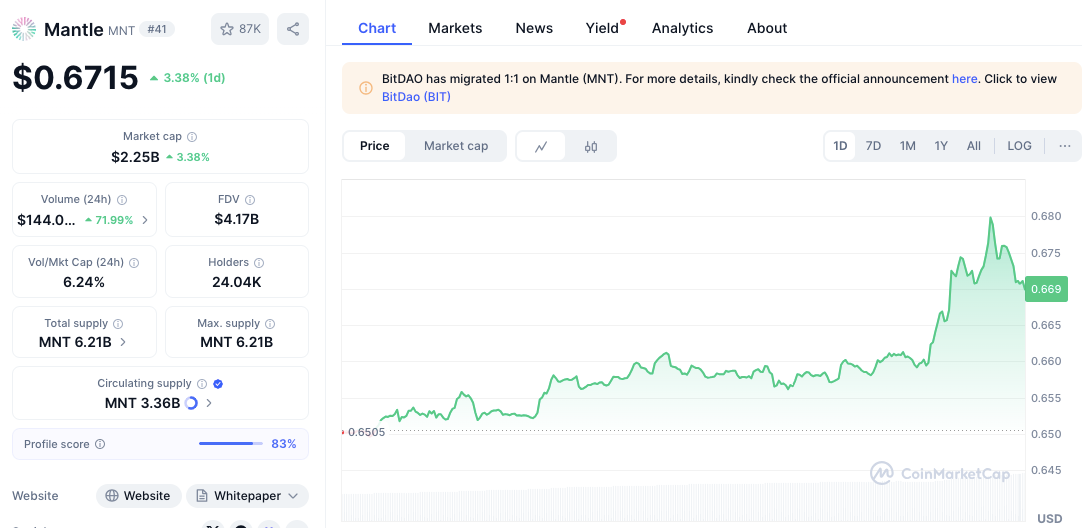
Task: Click Total supply info icon
Action: [118, 323]
